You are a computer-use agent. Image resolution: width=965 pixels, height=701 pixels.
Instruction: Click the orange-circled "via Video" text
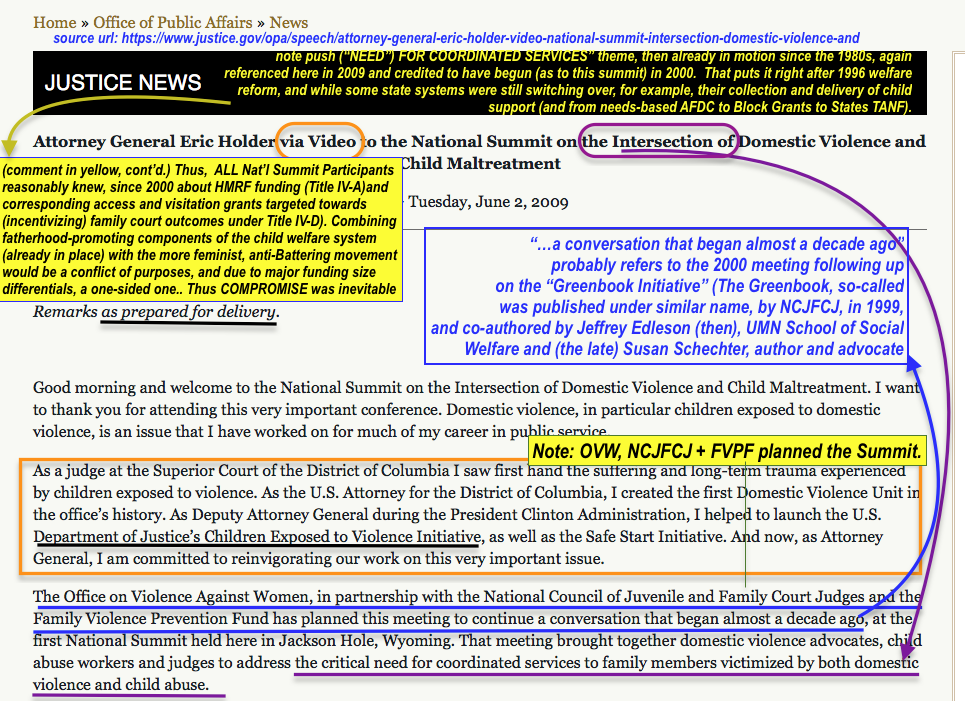(317, 142)
